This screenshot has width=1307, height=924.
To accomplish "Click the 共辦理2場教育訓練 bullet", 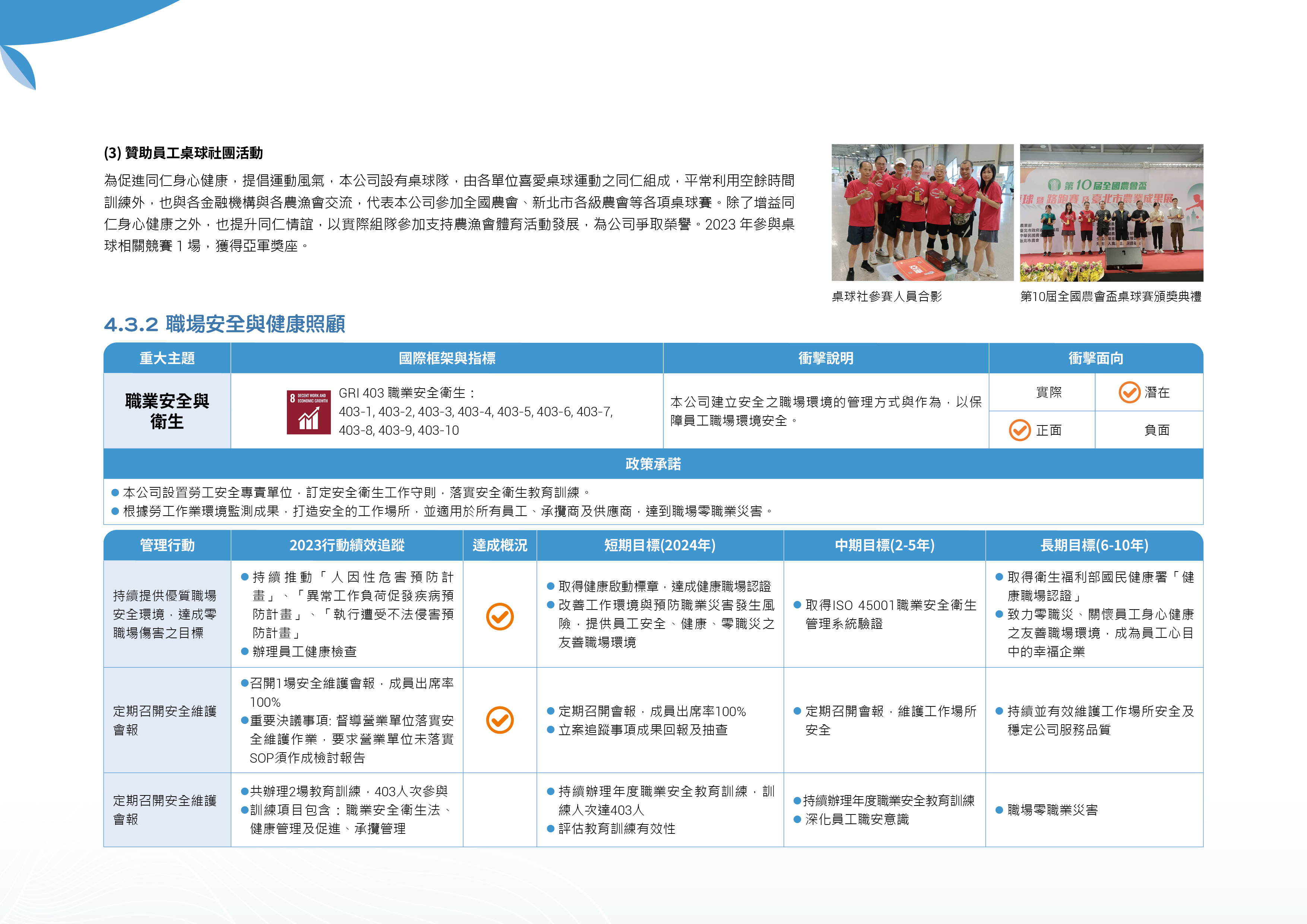I will pyautogui.click(x=344, y=791).
